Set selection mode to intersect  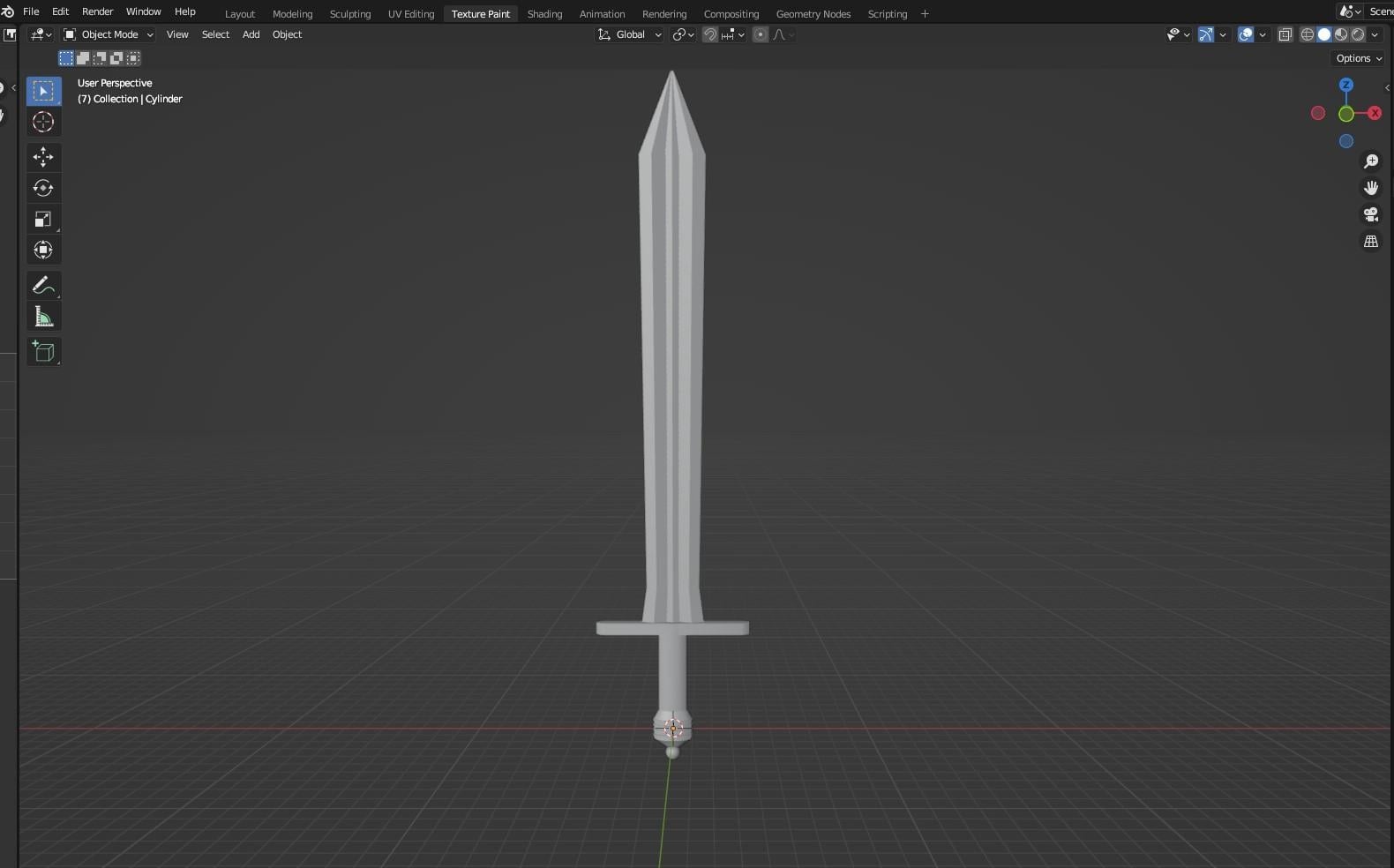tap(133, 58)
